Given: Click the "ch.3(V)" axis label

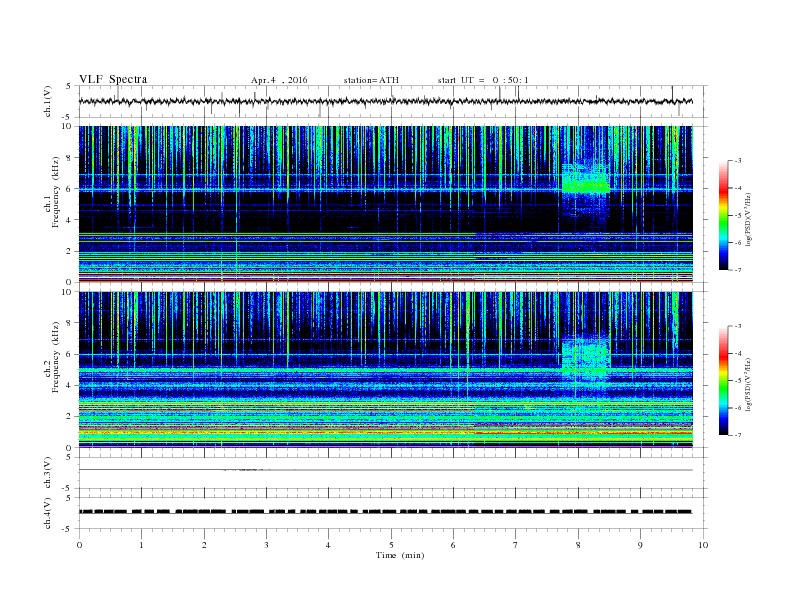Looking at the screenshot, I should pyautogui.click(x=48, y=473).
